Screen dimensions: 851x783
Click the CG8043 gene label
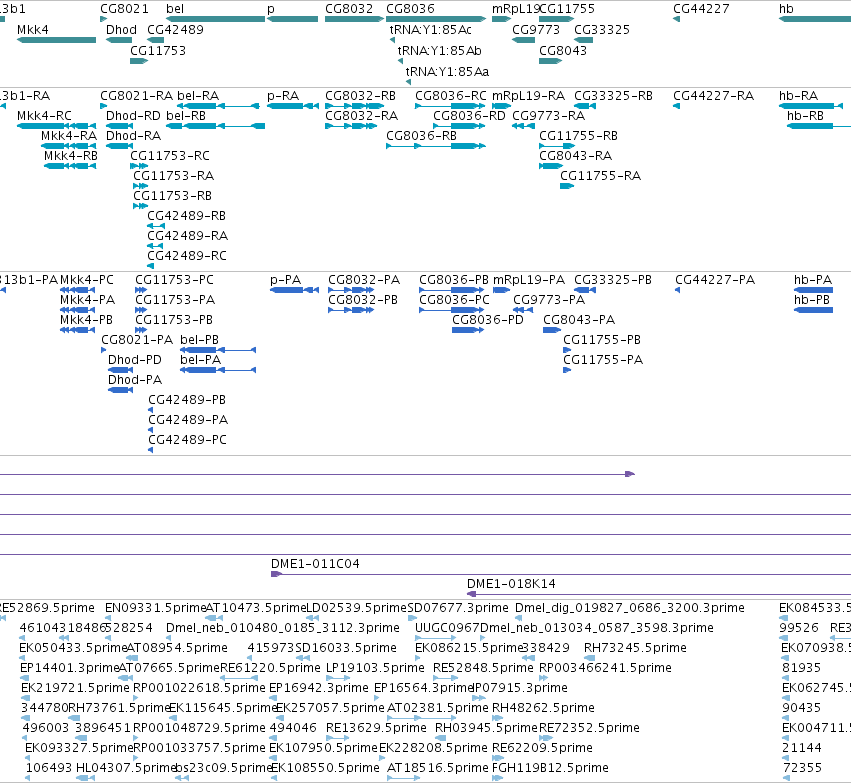click(x=563, y=51)
